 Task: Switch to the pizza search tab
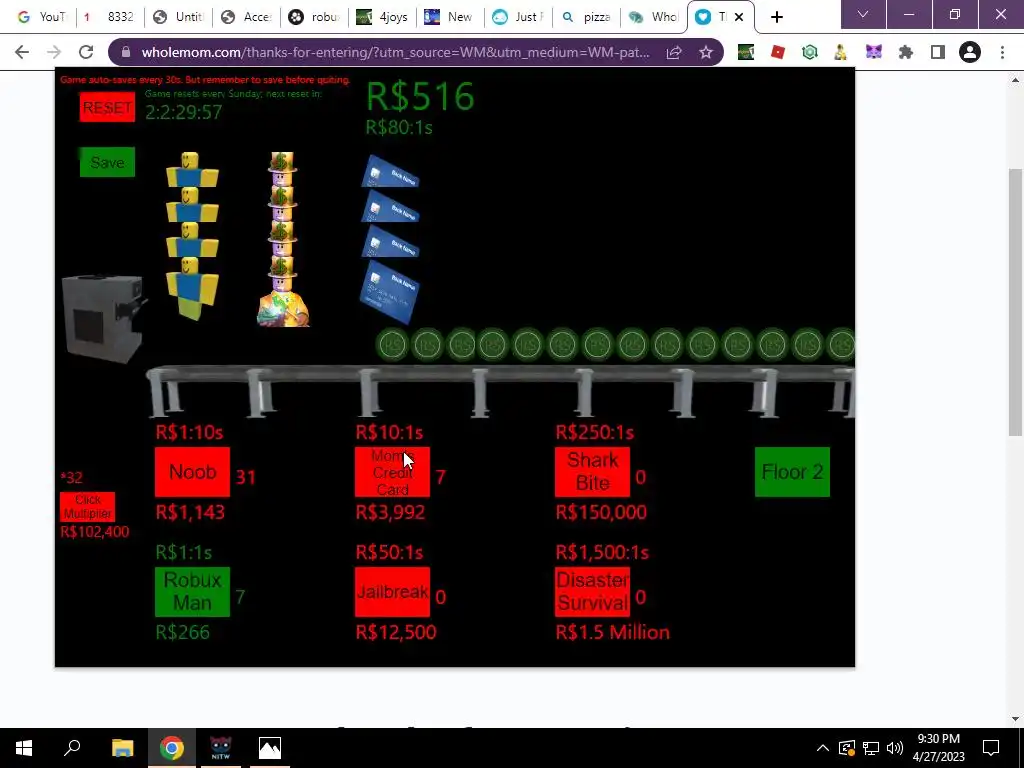click(586, 17)
